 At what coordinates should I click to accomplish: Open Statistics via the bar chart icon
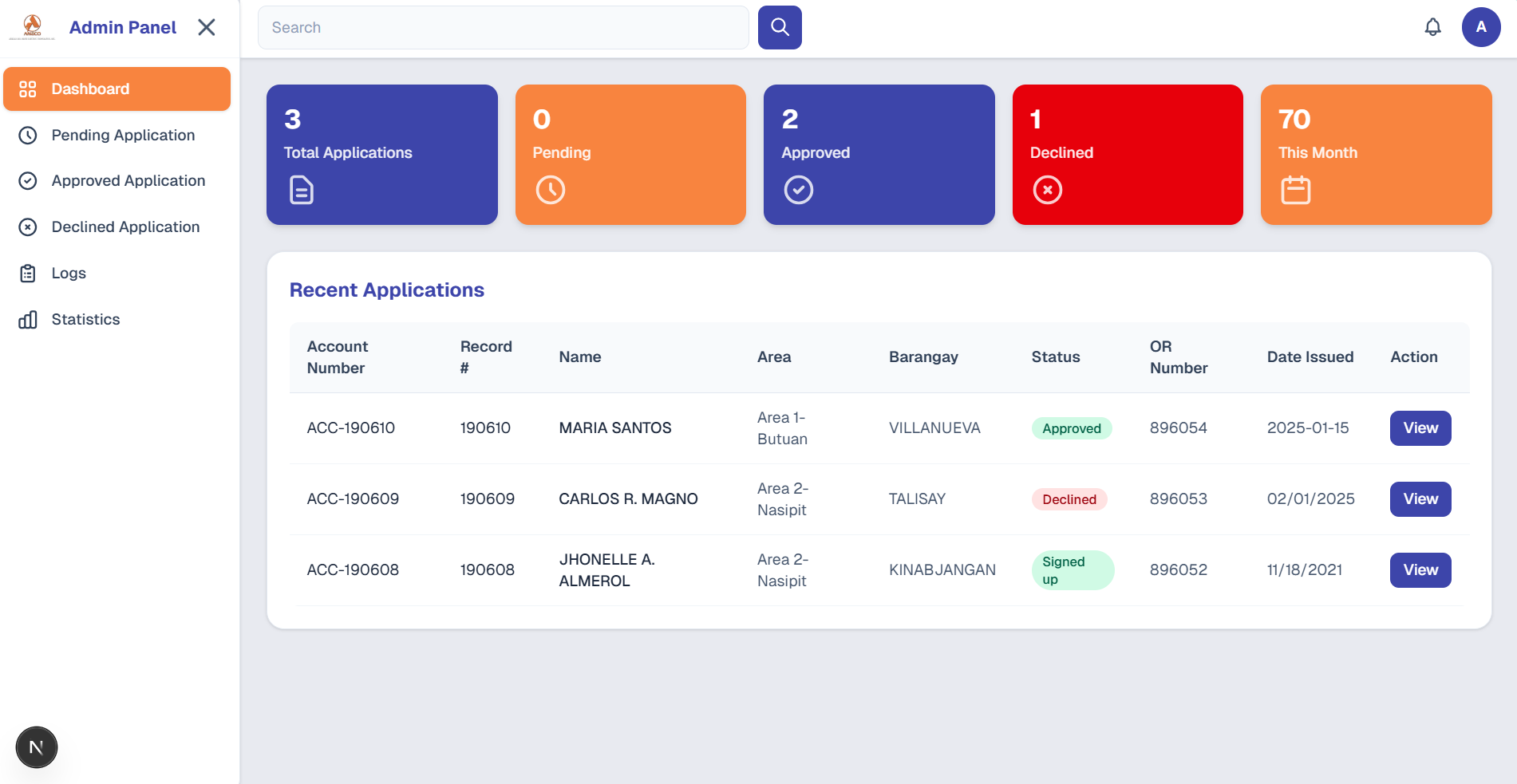click(28, 319)
